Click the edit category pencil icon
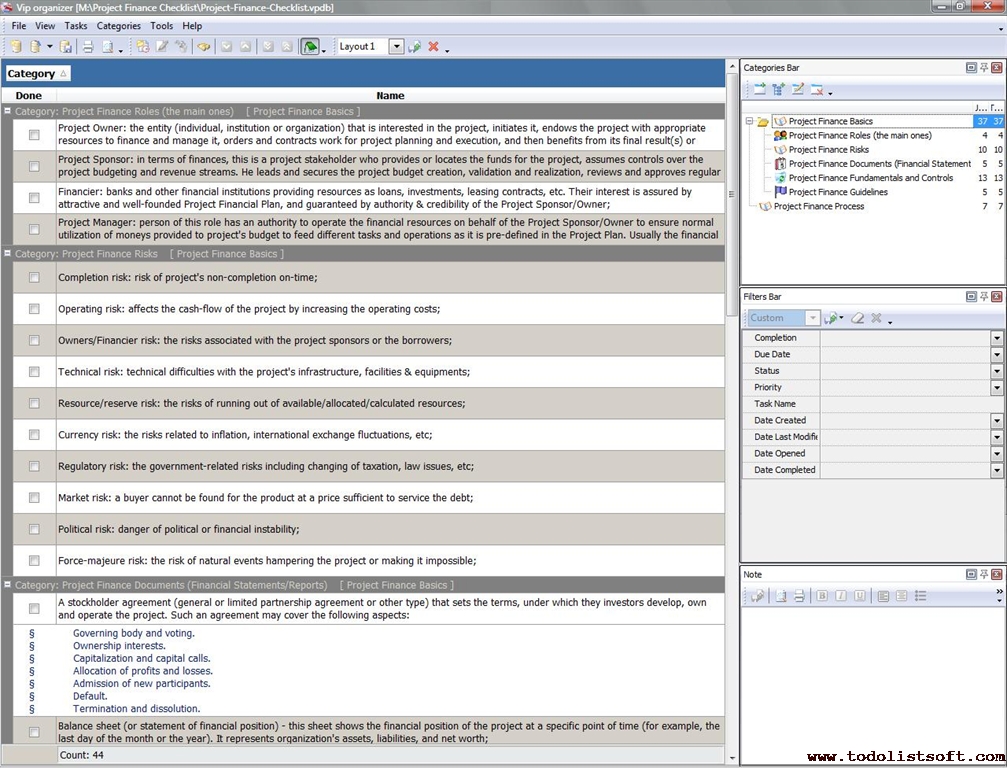The height and width of the screenshot is (768, 1007). pos(798,90)
